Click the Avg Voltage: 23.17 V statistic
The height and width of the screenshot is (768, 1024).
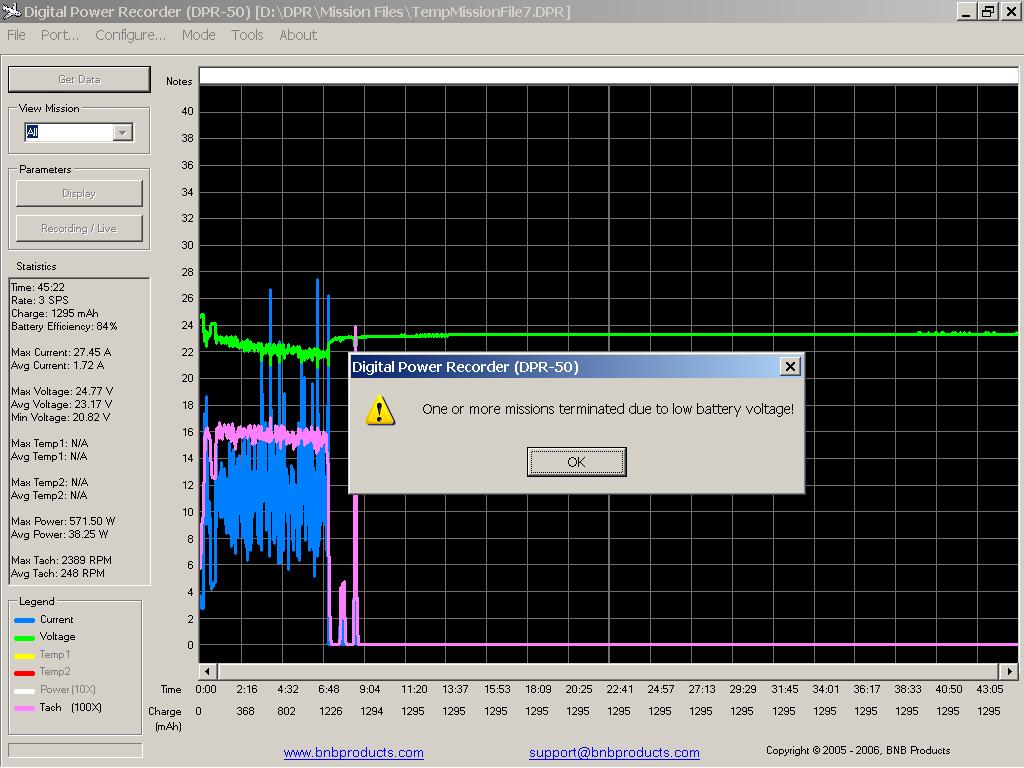click(x=61, y=405)
